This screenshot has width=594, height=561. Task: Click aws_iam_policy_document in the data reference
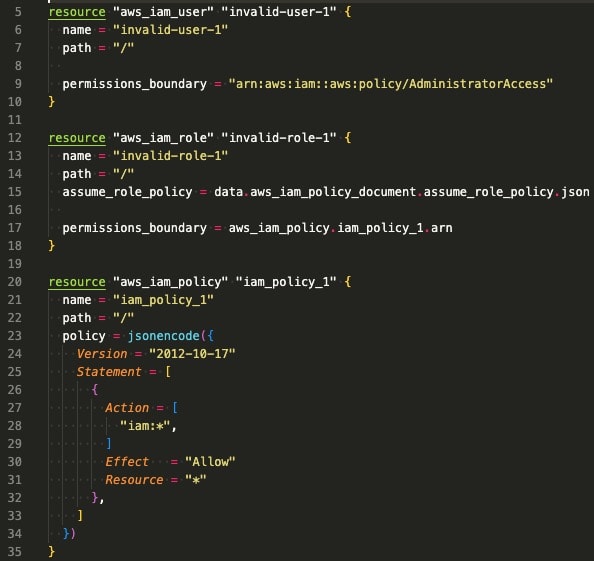[x=333, y=192]
